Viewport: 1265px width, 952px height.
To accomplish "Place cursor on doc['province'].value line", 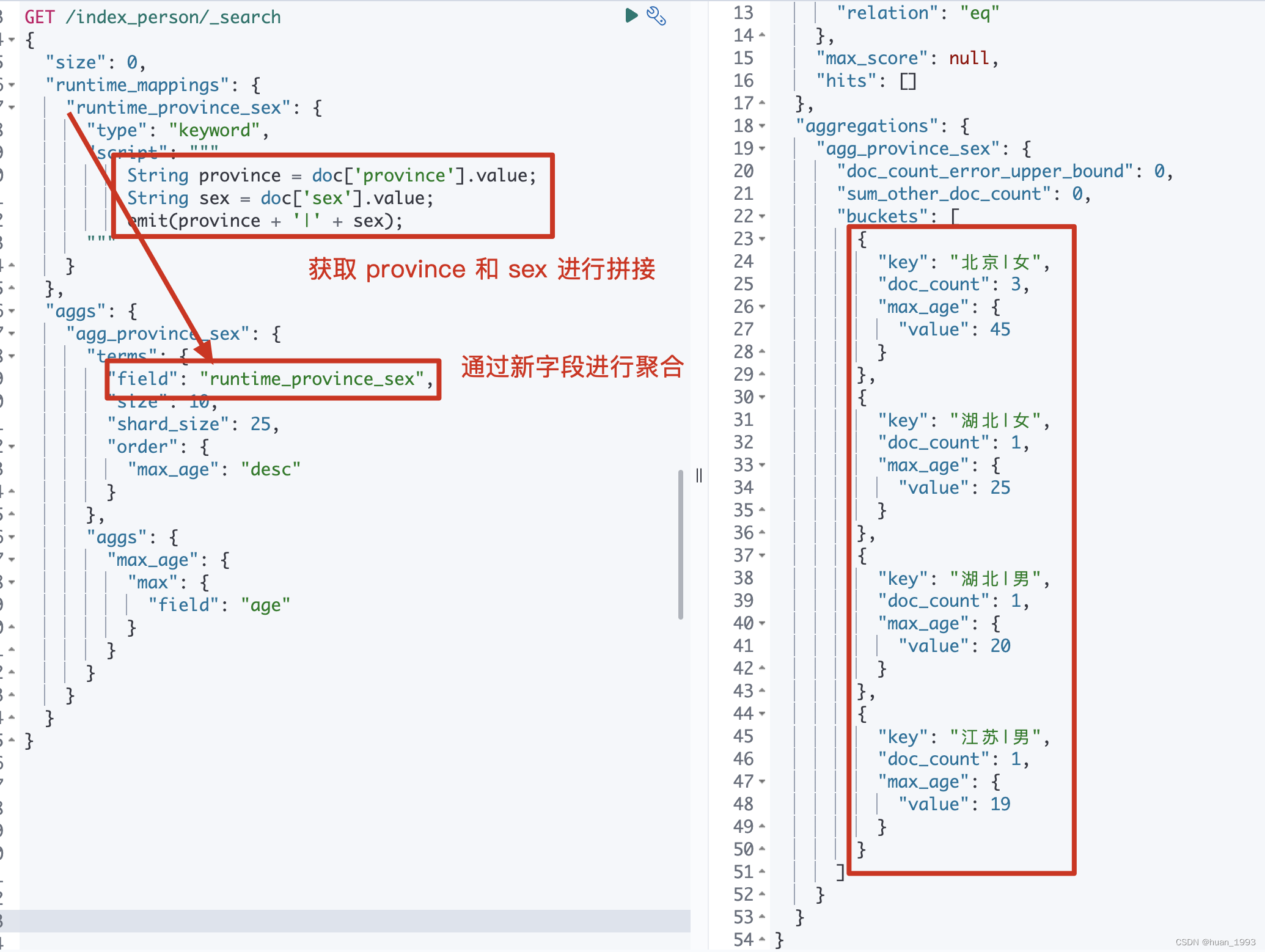I will (x=332, y=175).
